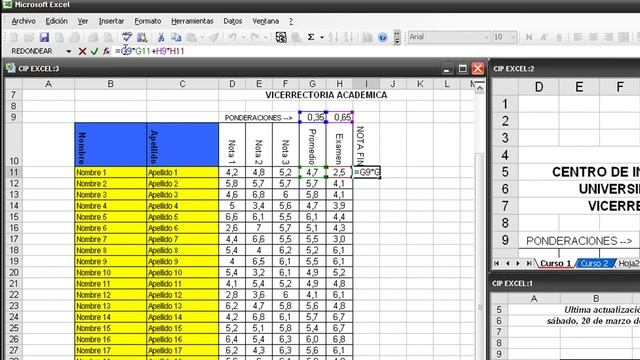The image size is (640, 360).
Task: Open the Archivo menu
Action: [23, 21]
